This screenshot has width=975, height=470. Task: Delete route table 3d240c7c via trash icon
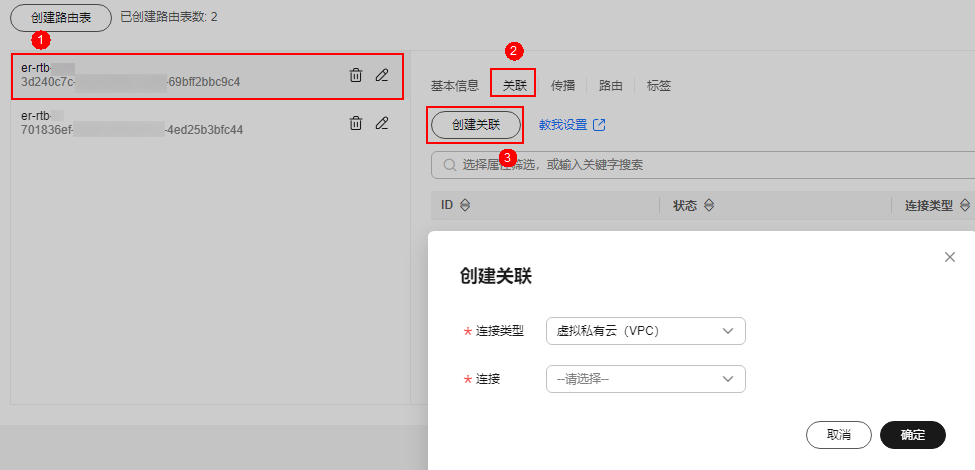[356, 76]
